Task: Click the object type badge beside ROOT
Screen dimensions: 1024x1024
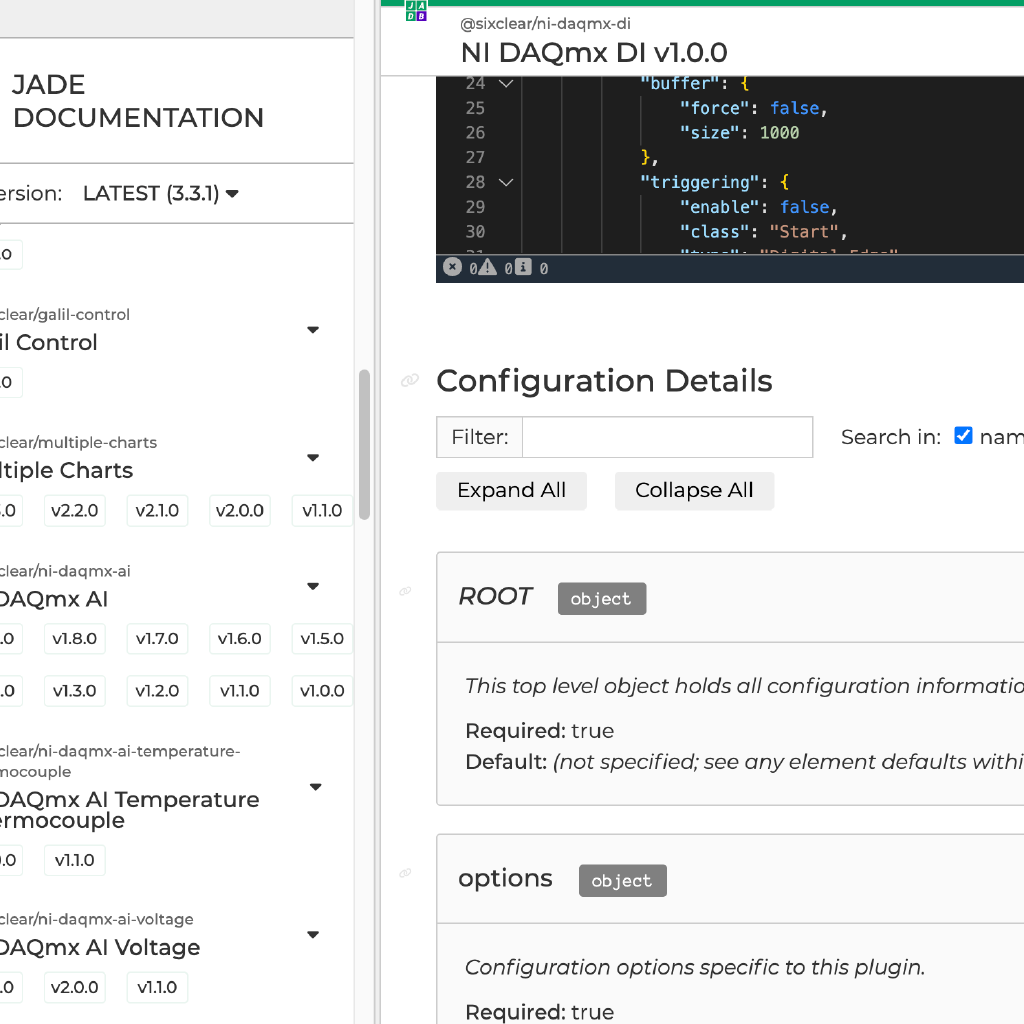Action: pos(601,598)
